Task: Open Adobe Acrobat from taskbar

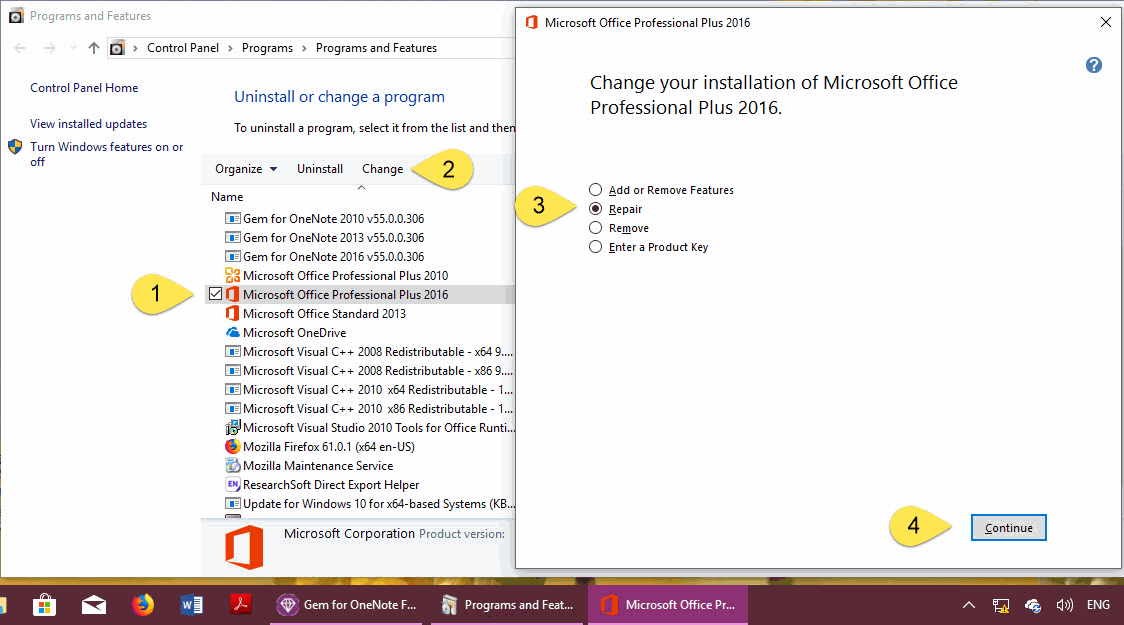Action: tap(240, 605)
